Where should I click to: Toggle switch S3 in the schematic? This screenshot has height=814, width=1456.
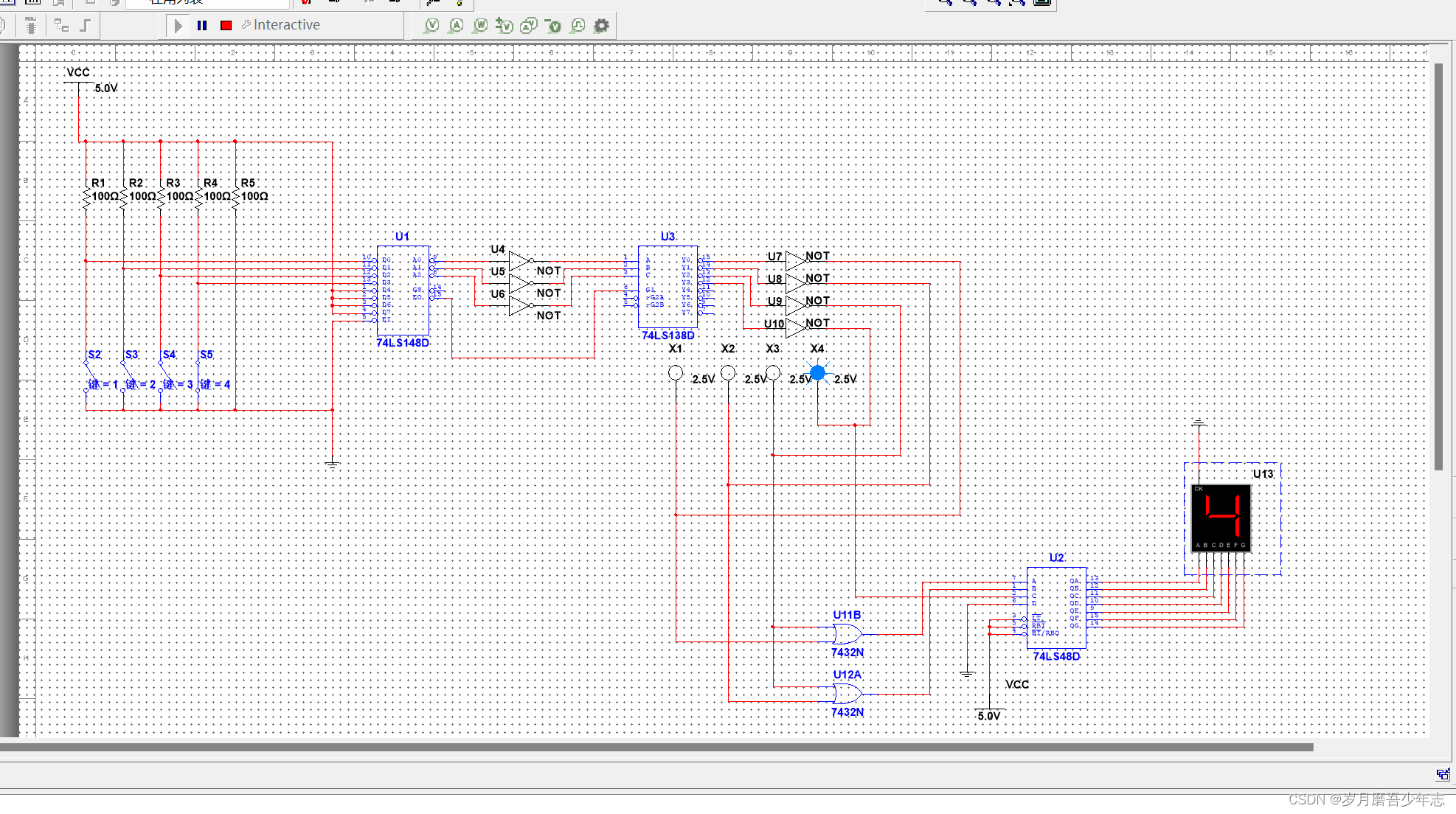(x=127, y=375)
